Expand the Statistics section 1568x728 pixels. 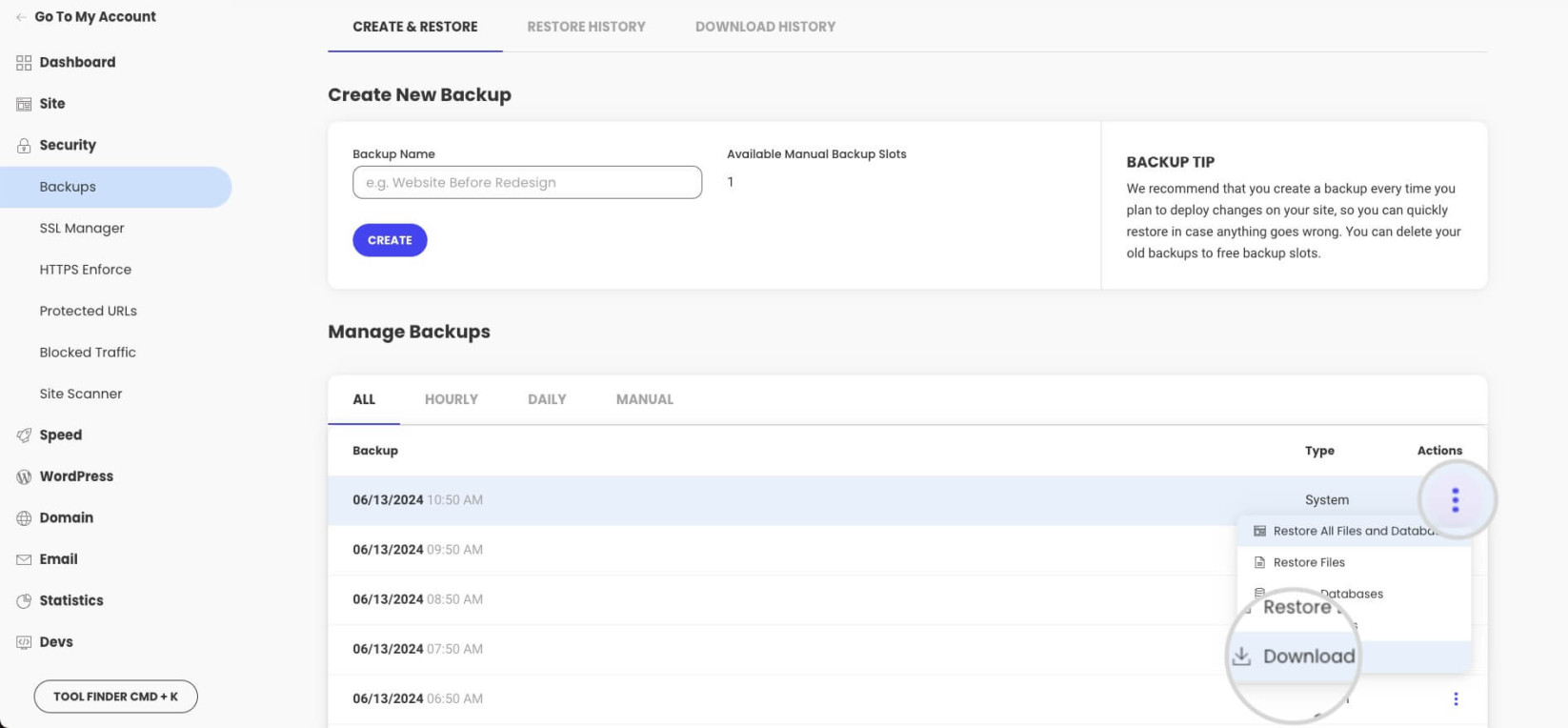click(x=71, y=601)
